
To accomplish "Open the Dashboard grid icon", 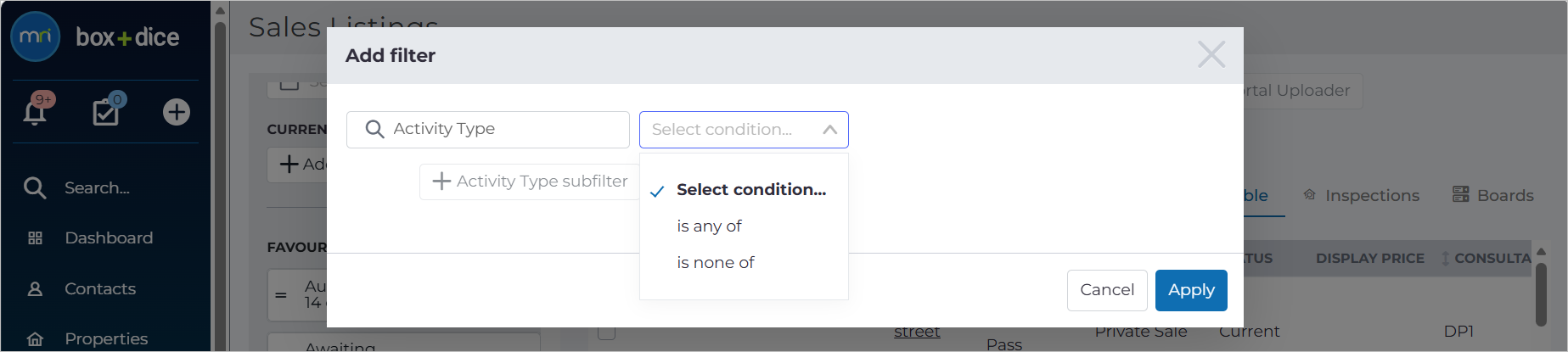I will point(35,238).
